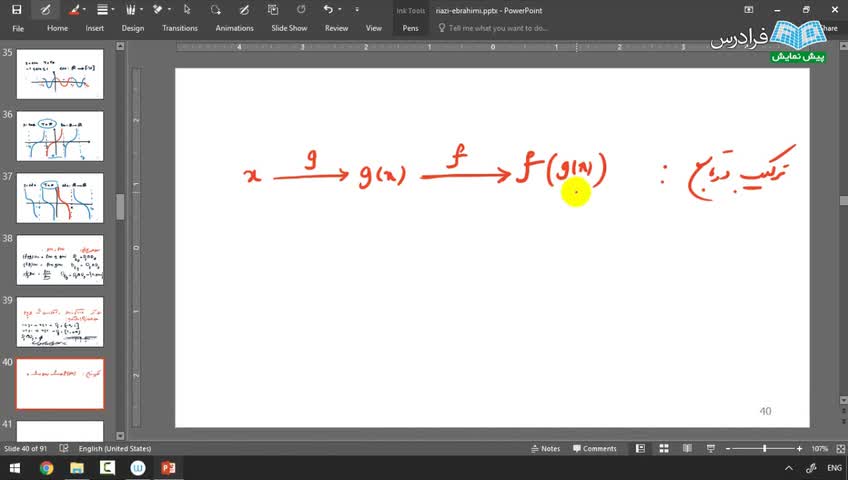Fit slide to current window
Image resolution: width=848 pixels, height=480 pixels.
point(840,449)
